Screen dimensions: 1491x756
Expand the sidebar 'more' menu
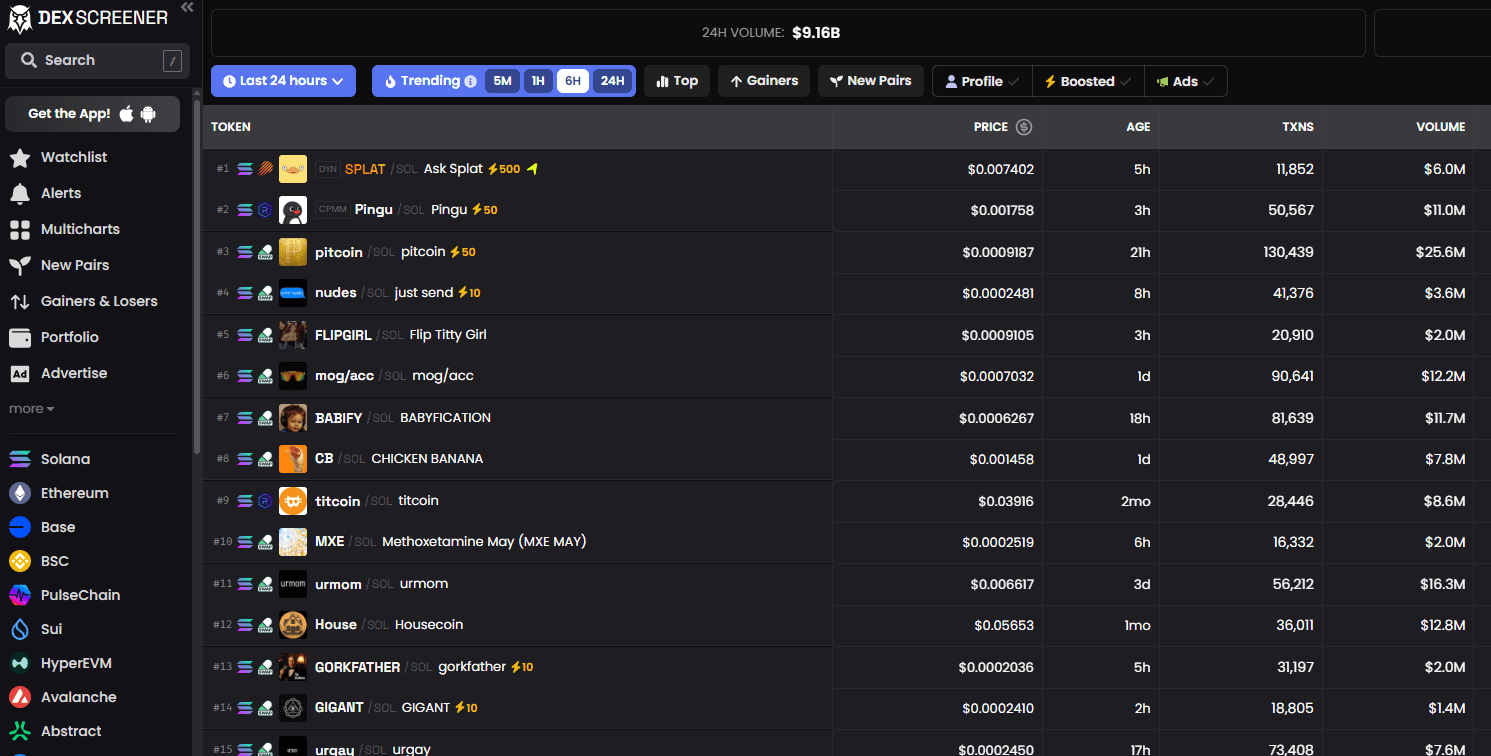[32, 409]
